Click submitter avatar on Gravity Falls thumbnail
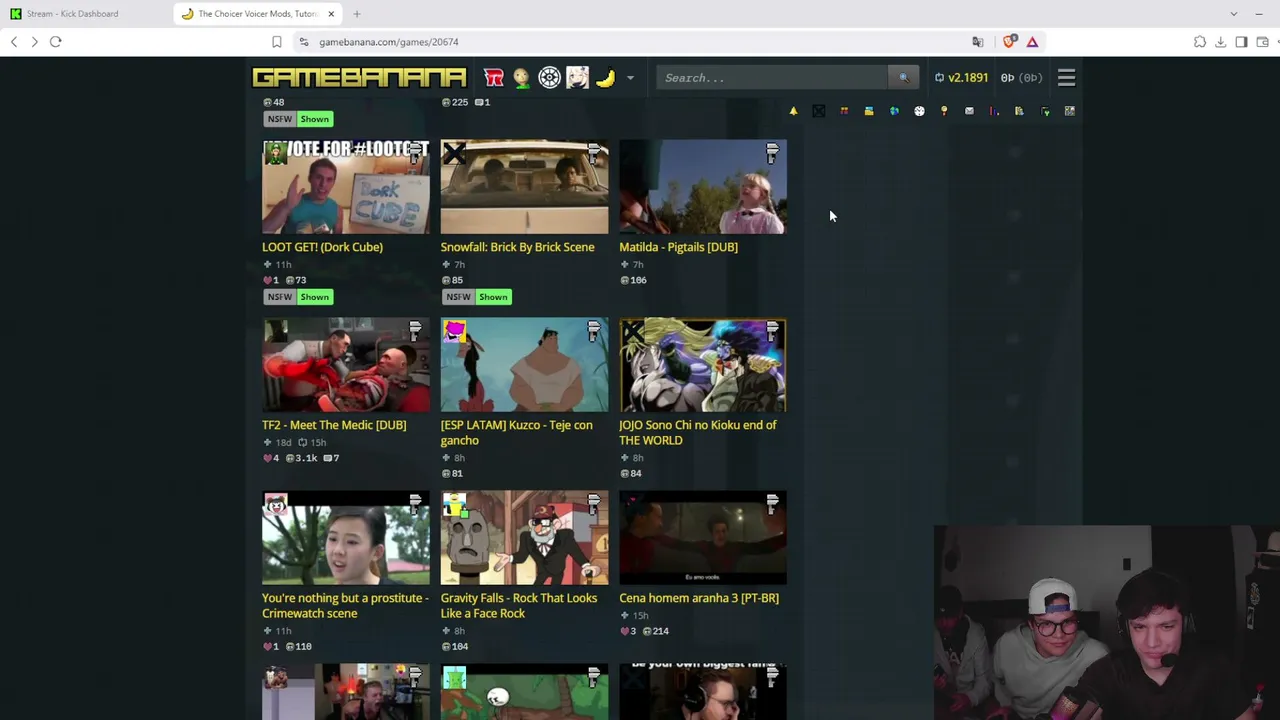The width and height of the screenshot is (1280, 720). [454, 505]
